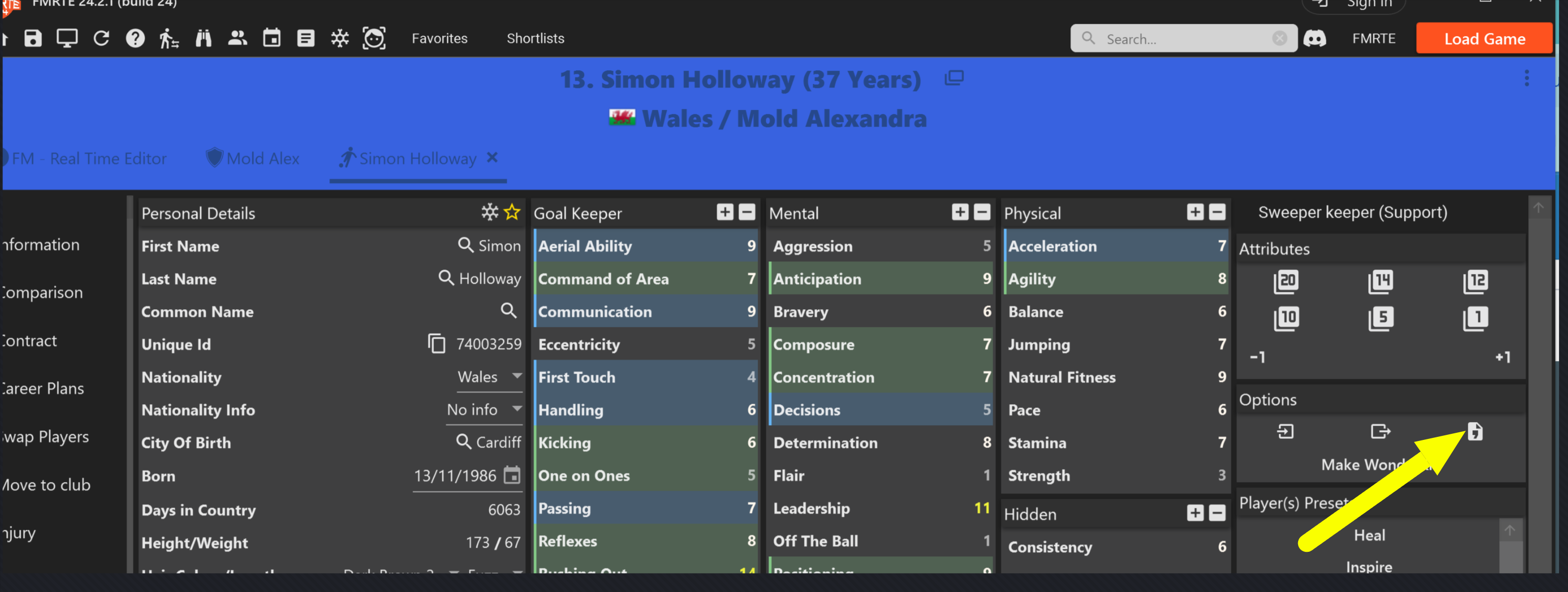The image size is (1568, 592).
Task: Click the export file icon under Options
Action: tap(1380, 431)
